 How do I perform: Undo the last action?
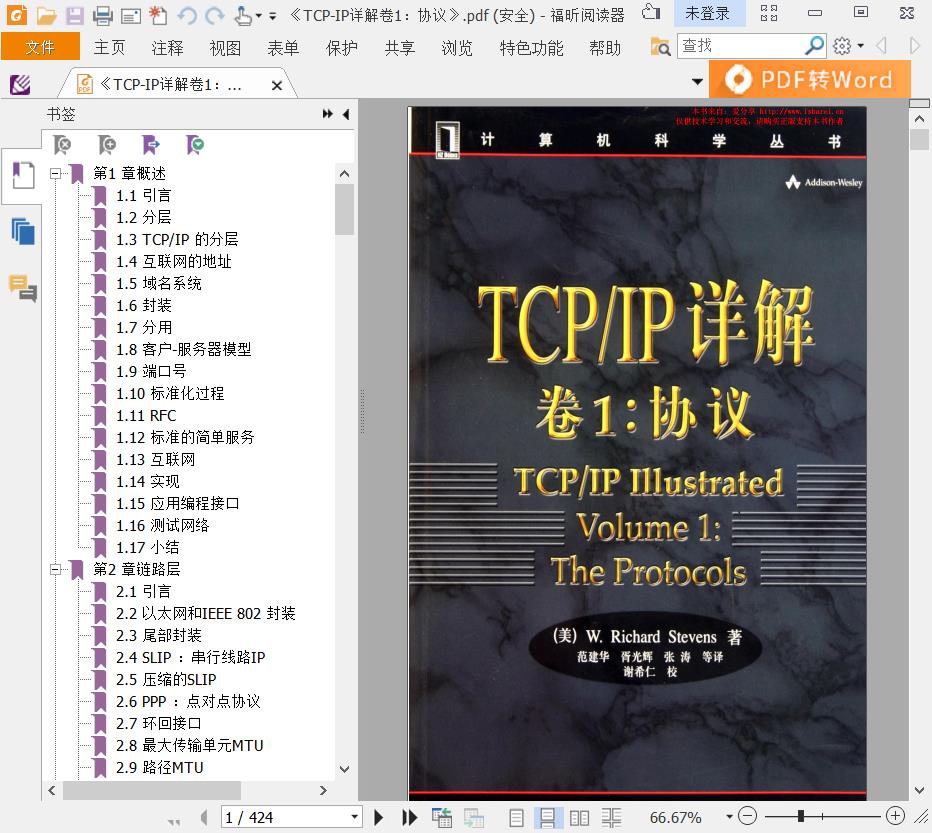point(187,15)
